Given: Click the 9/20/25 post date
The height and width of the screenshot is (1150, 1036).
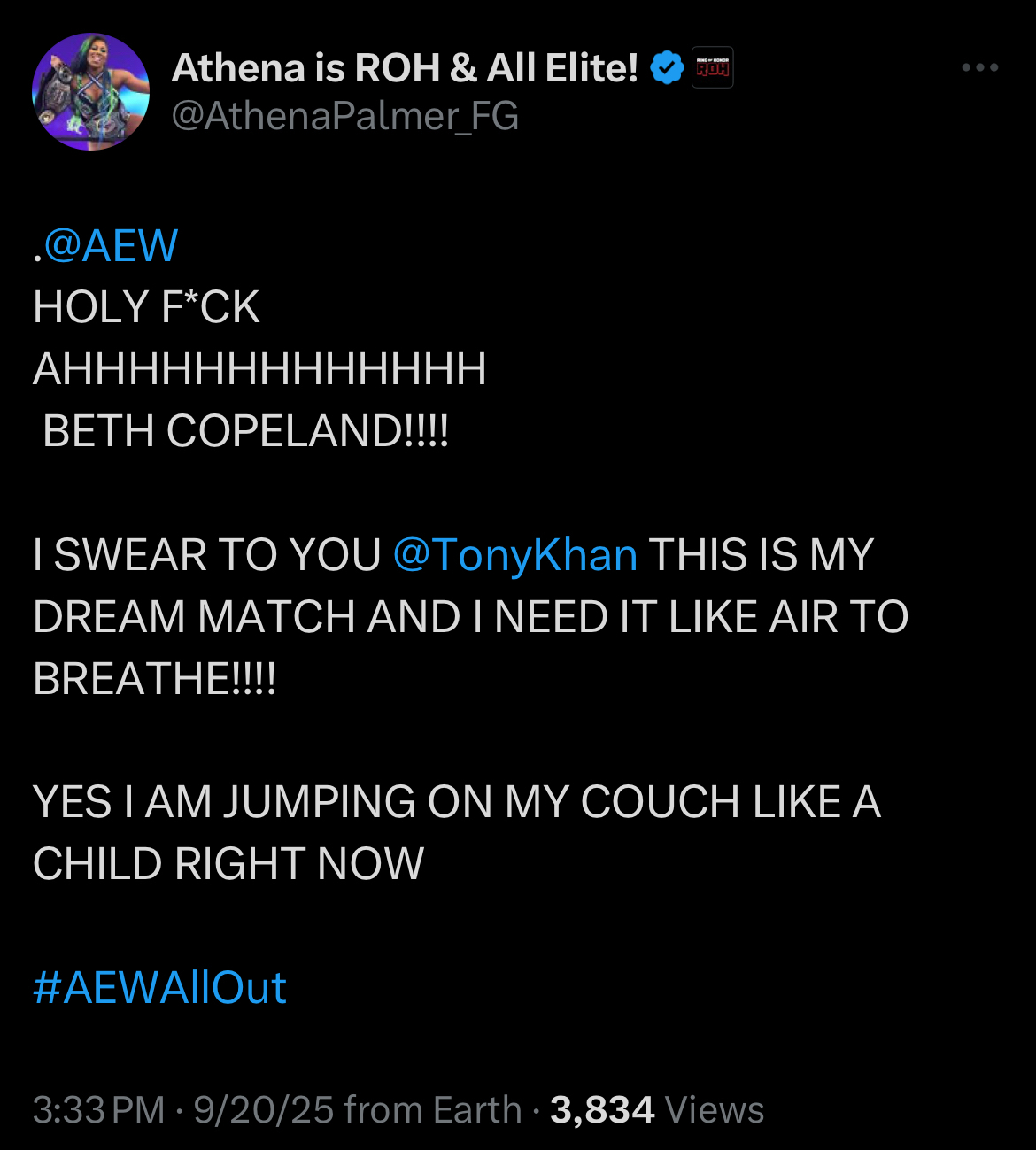Looking at the screenshot, I should [262, 1110].
